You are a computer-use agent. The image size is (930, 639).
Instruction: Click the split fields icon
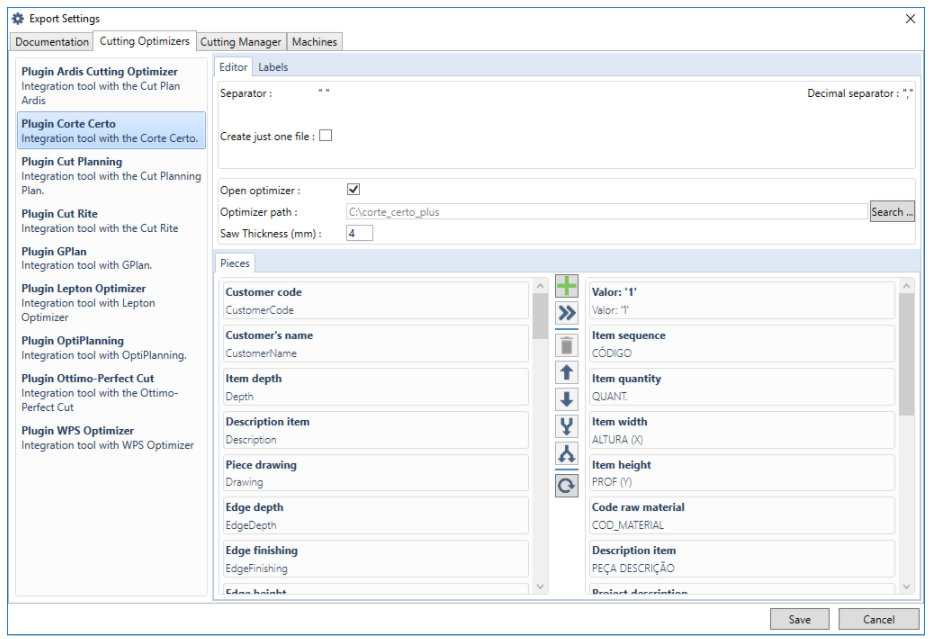(566, 453)
